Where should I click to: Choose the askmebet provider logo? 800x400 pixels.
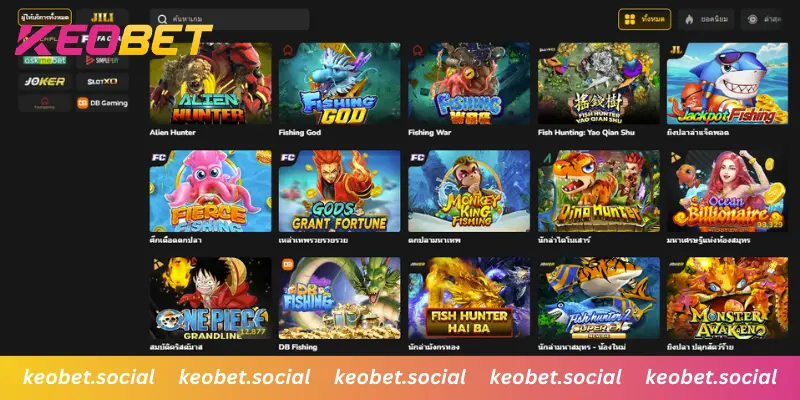(x=45, y=60)
